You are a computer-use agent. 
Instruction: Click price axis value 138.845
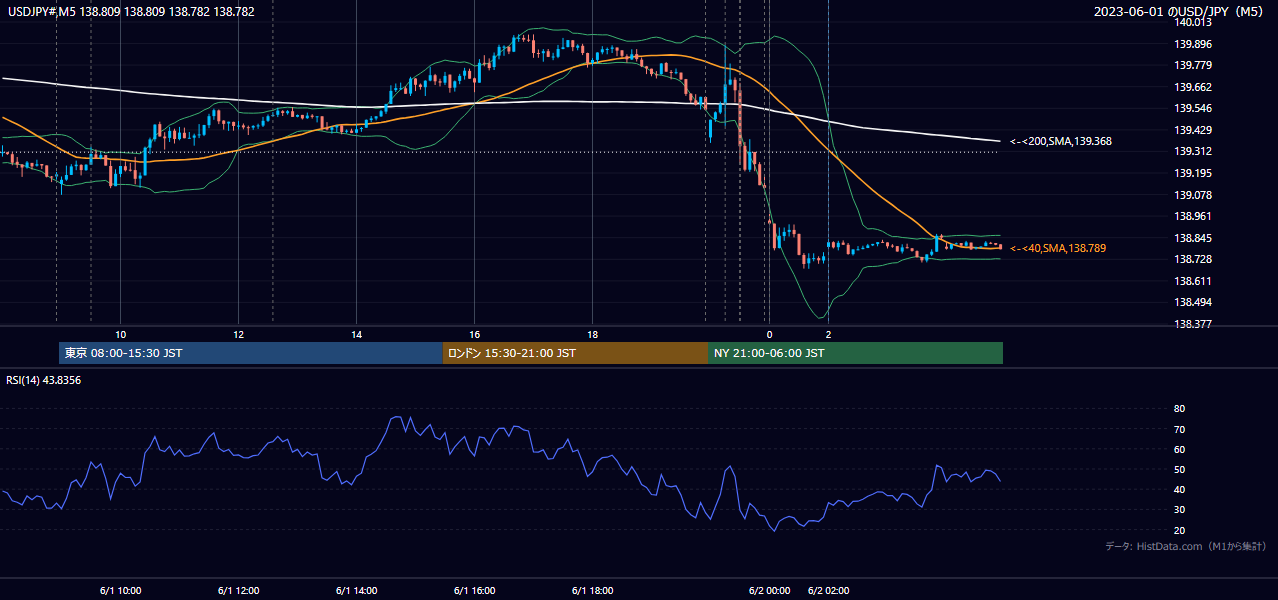pyautogui.click(x=1195, y=238)
